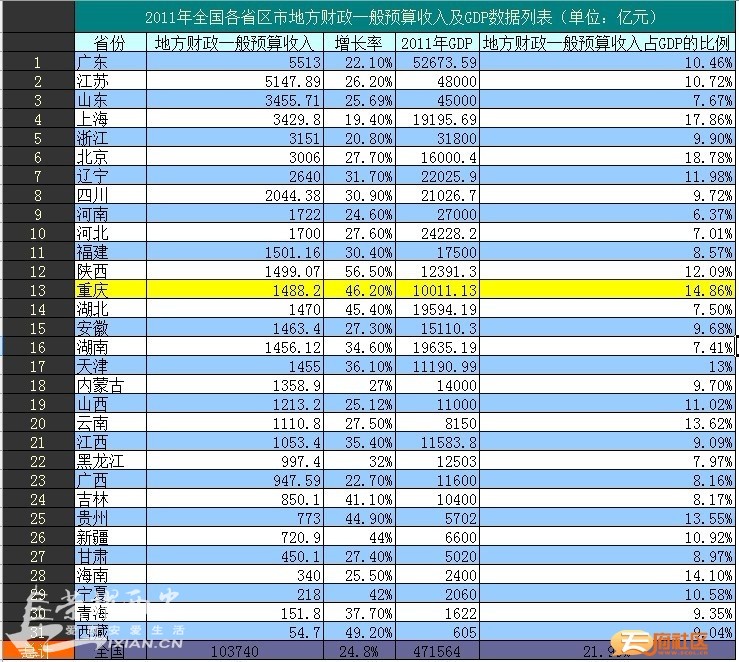Select 广东 revenue cell showing 5513

click(234, 63)
